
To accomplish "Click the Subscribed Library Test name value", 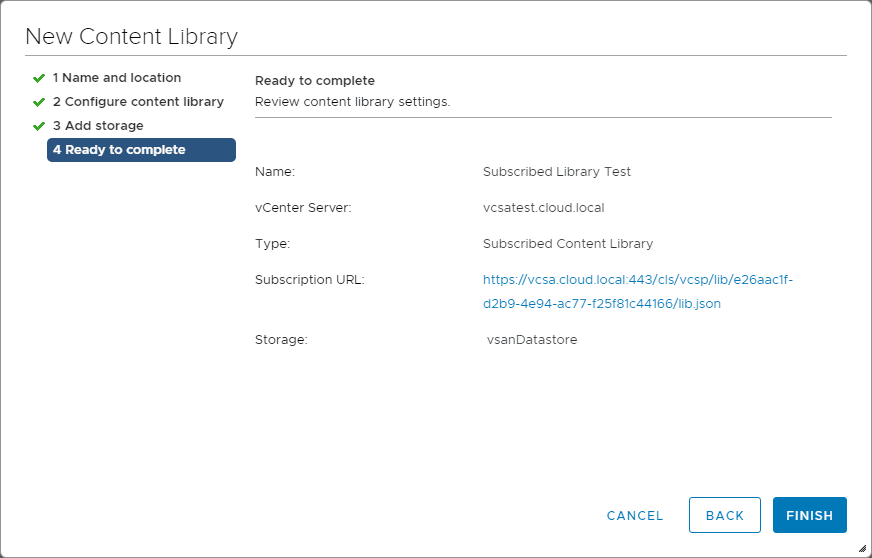I will click(556, 172).
